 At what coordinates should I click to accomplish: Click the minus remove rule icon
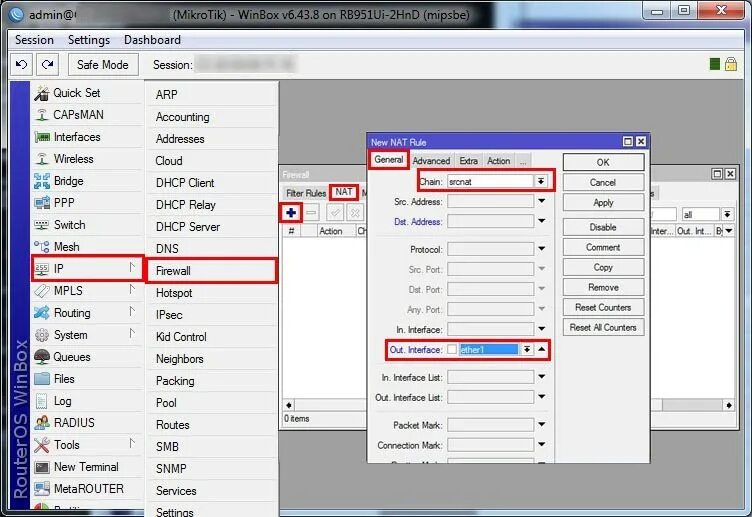(x=311, y=212)
